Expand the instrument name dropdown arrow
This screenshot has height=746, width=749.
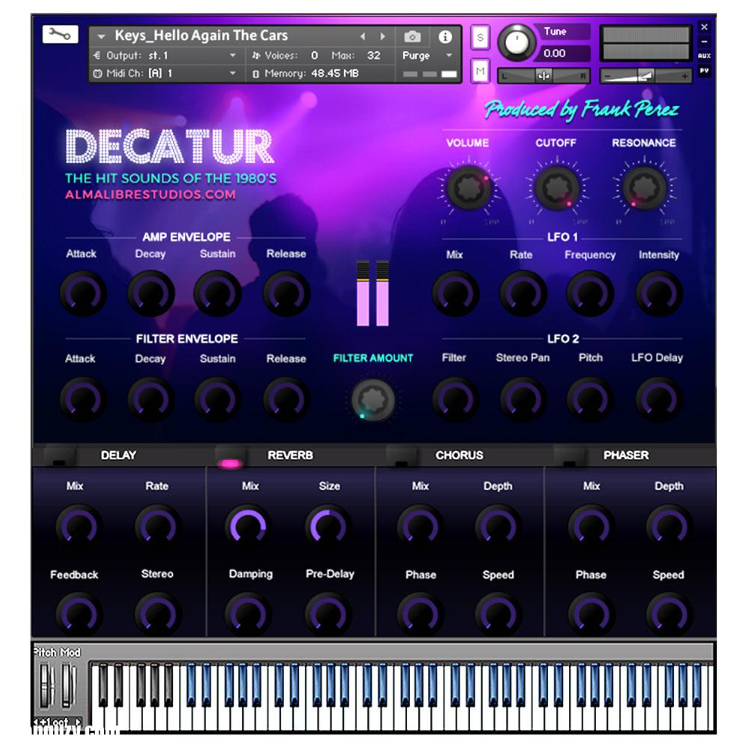tap(101, 36)
